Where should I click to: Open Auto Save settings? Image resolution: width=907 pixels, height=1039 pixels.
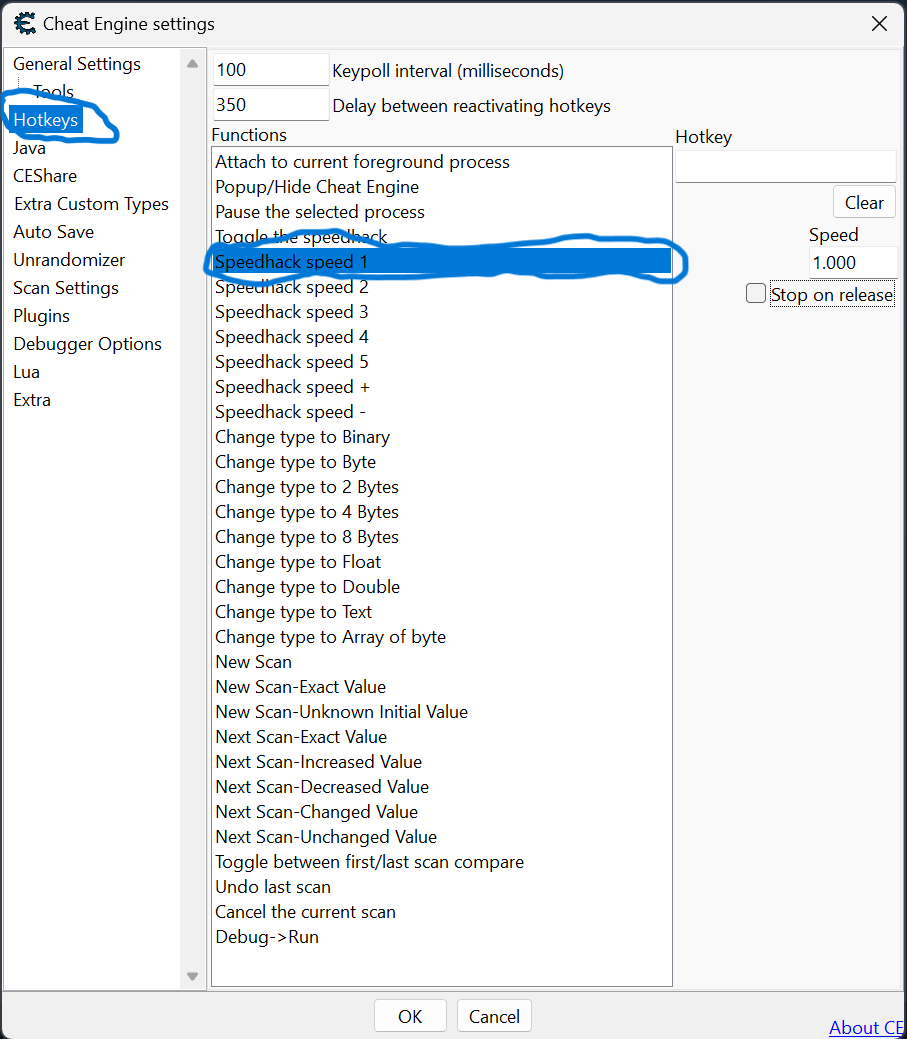[x=54, y=232]
